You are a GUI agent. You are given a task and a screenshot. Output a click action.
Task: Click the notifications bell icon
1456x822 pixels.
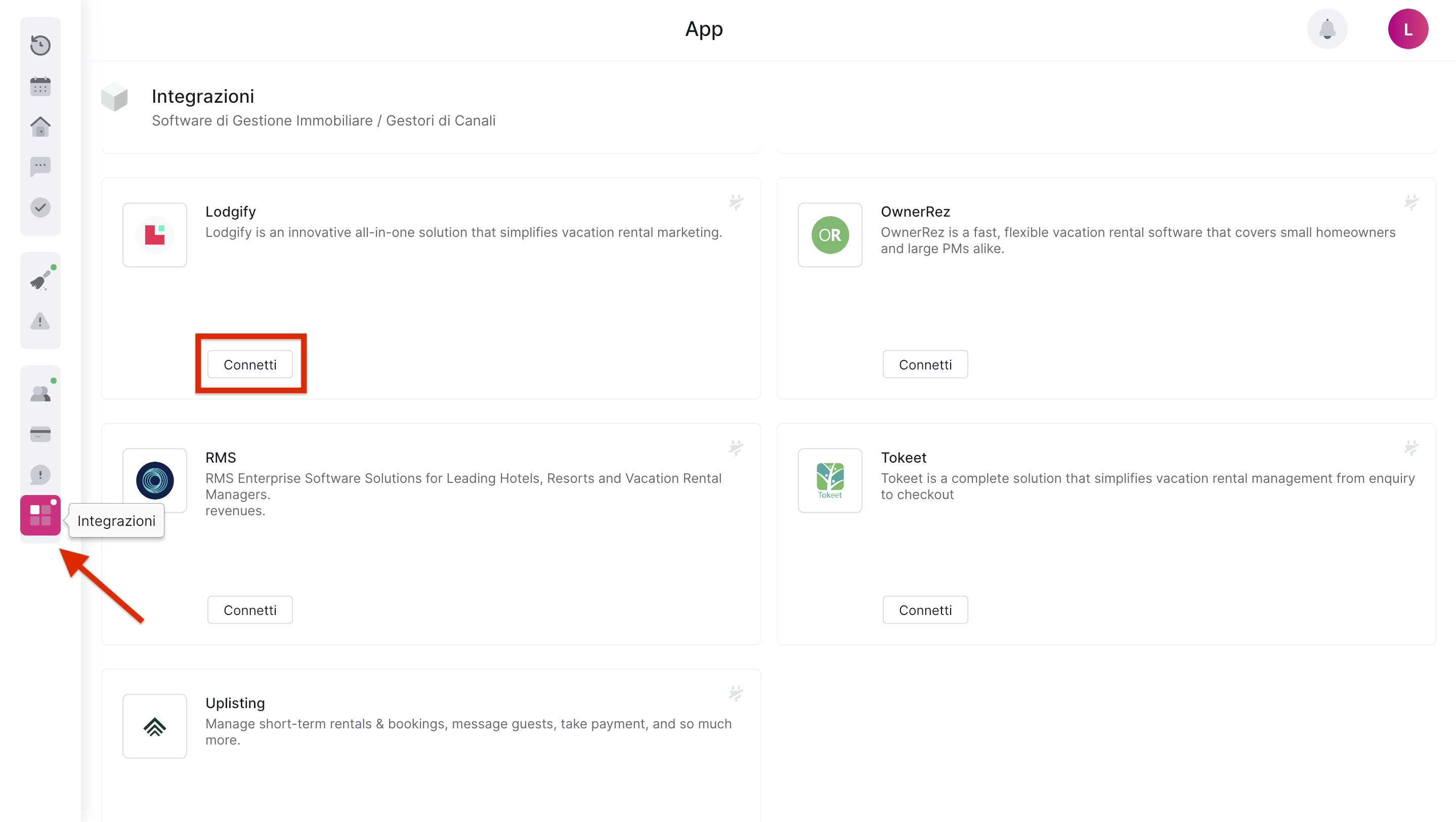pyautogui.click(x=1326, y=29)
